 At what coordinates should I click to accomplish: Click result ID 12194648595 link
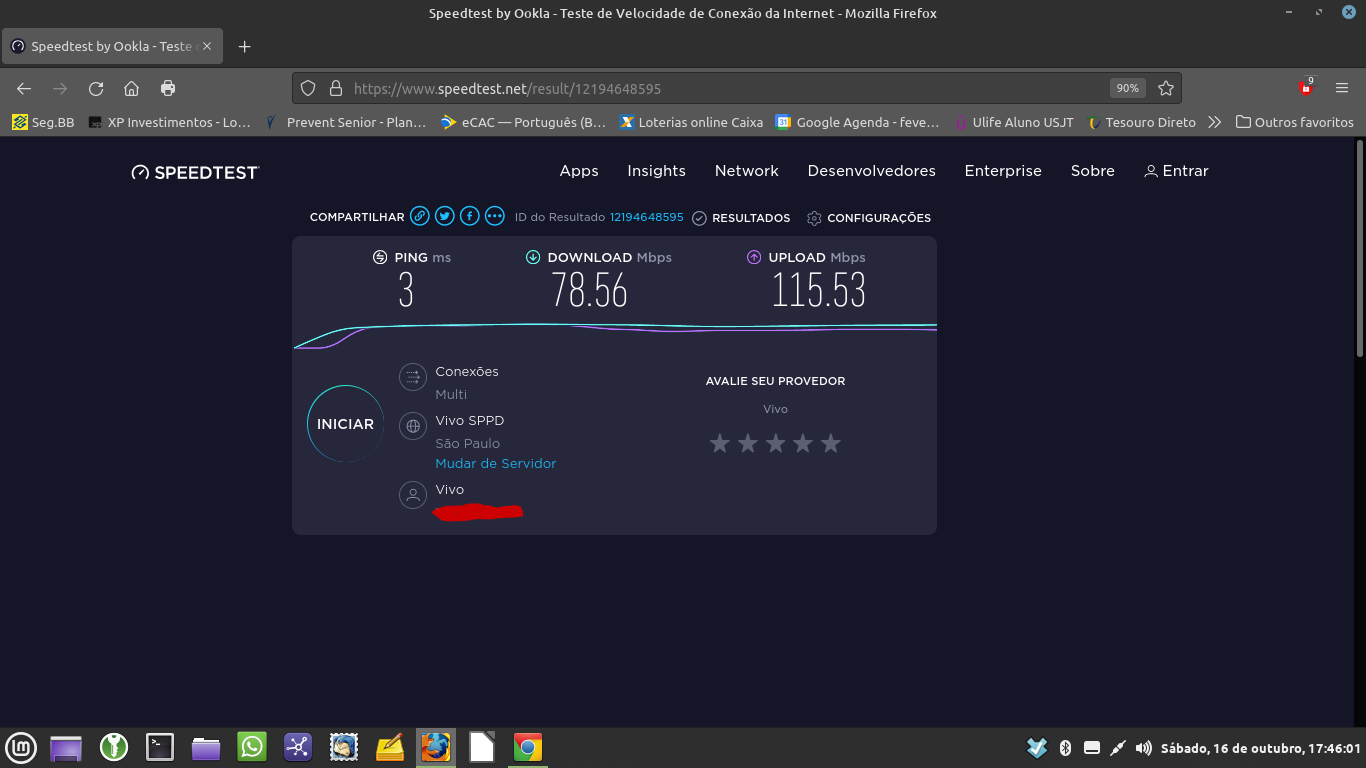click(647, 217)
